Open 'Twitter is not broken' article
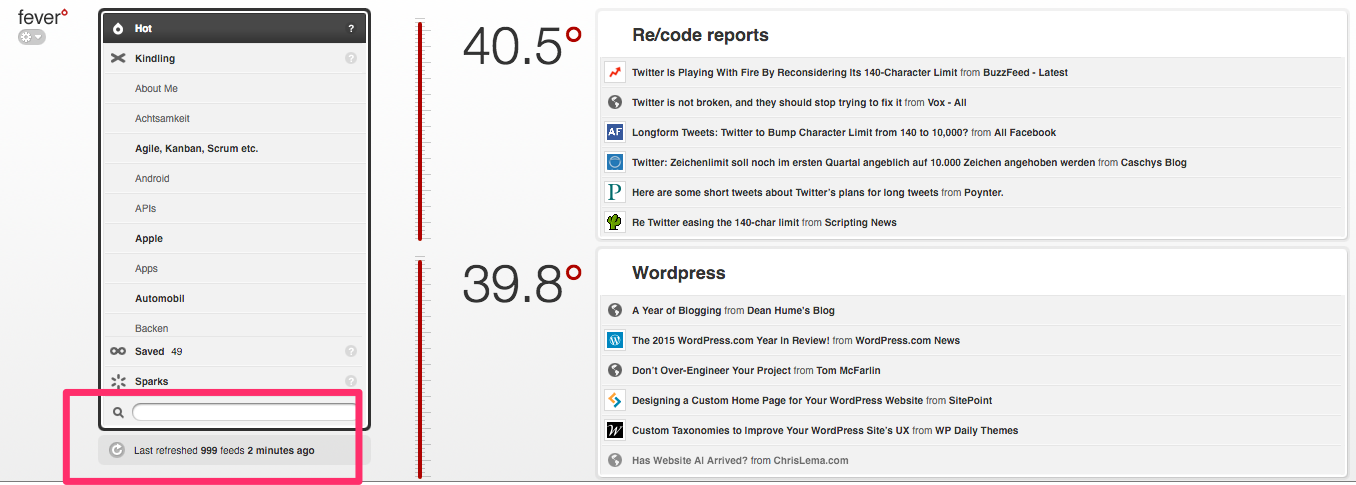This screenshot has height=485, width=1356. pyautogui.click(x=768, y=103)
